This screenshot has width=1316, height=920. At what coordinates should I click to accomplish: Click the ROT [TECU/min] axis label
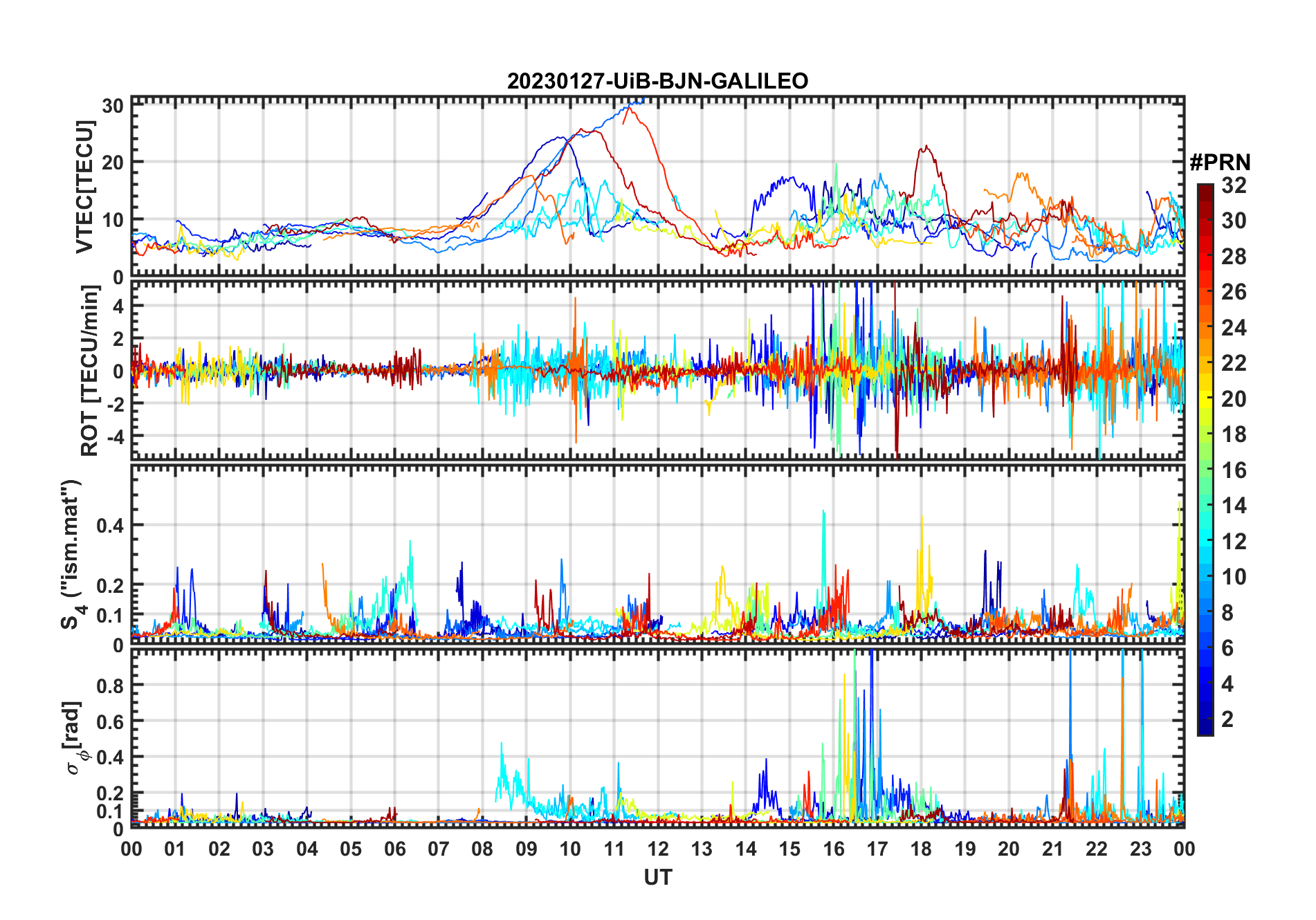click(x=89, y=371)
